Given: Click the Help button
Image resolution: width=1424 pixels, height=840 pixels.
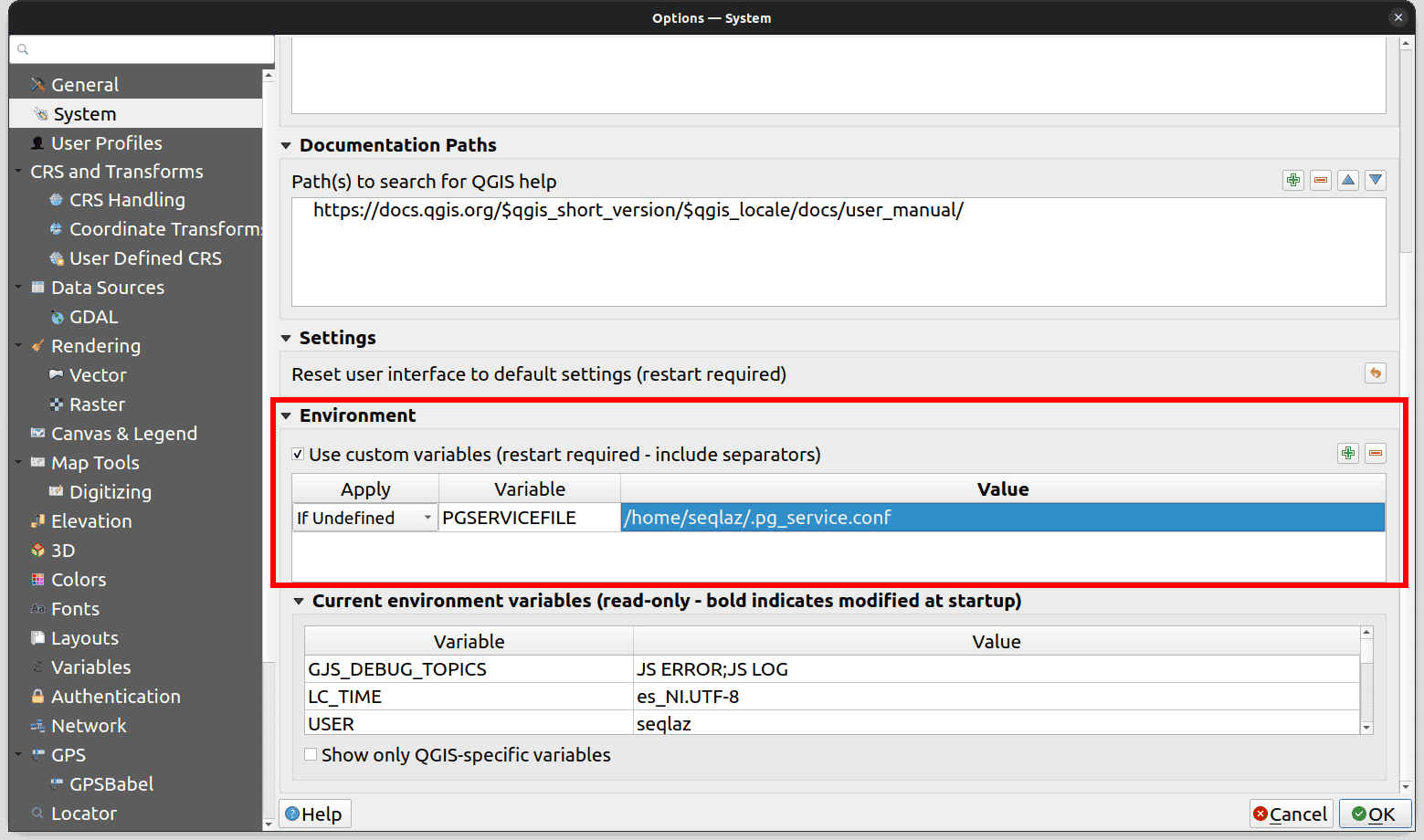Looking at the screenshot, I should (314, 814).
